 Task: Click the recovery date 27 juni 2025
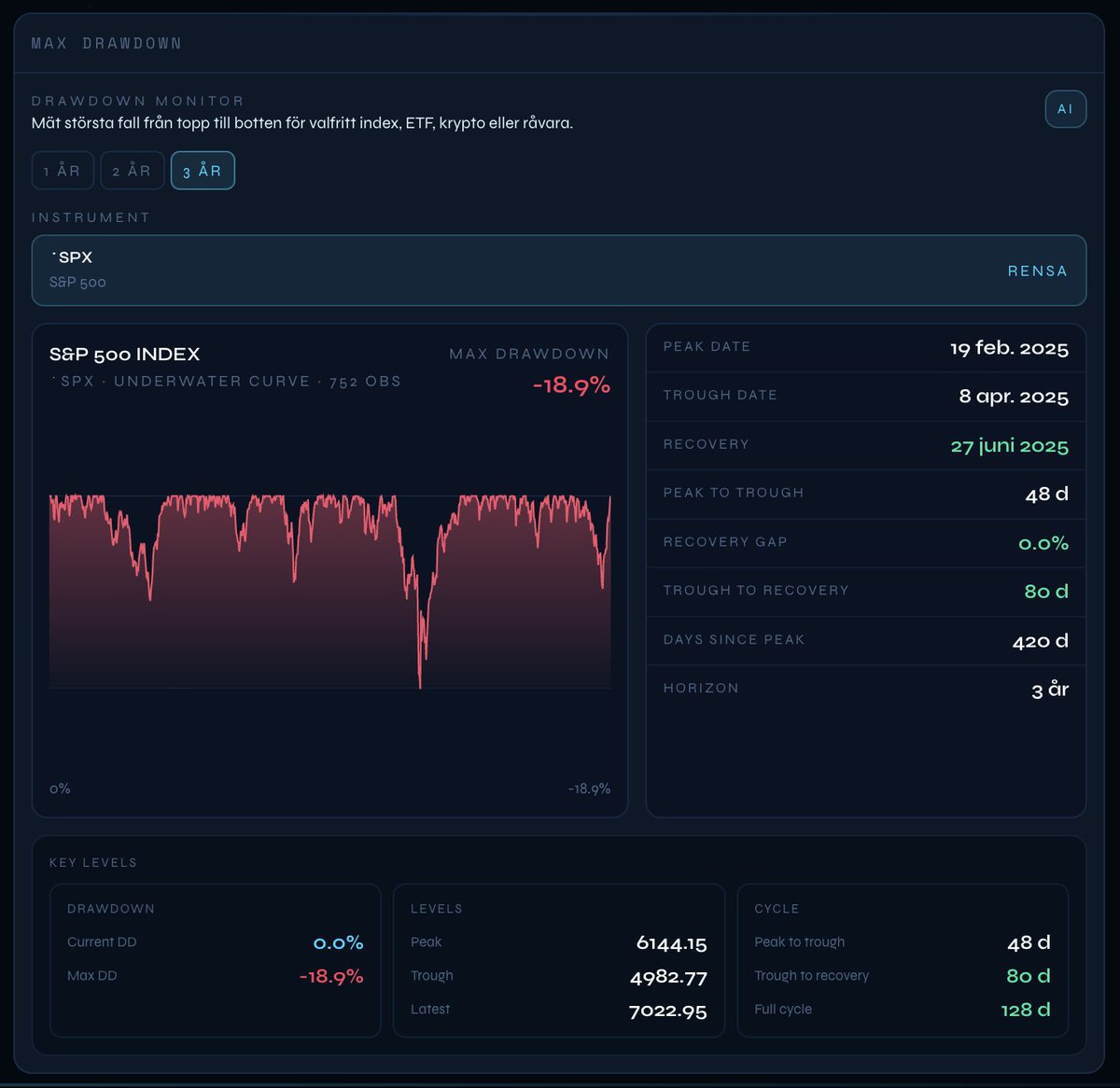(1009, 445)
